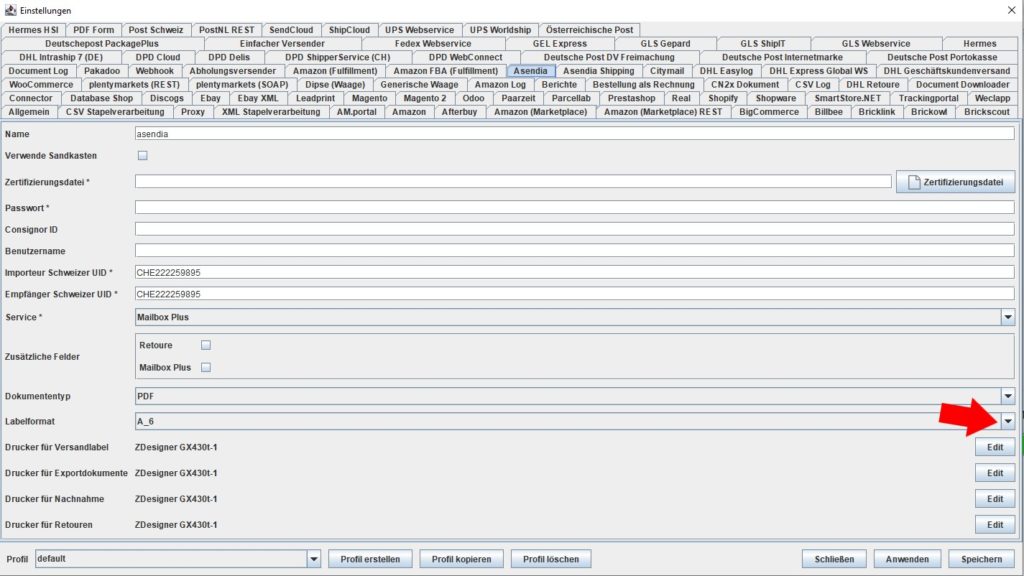Open the Billbee tab

[x=828, y=112]
